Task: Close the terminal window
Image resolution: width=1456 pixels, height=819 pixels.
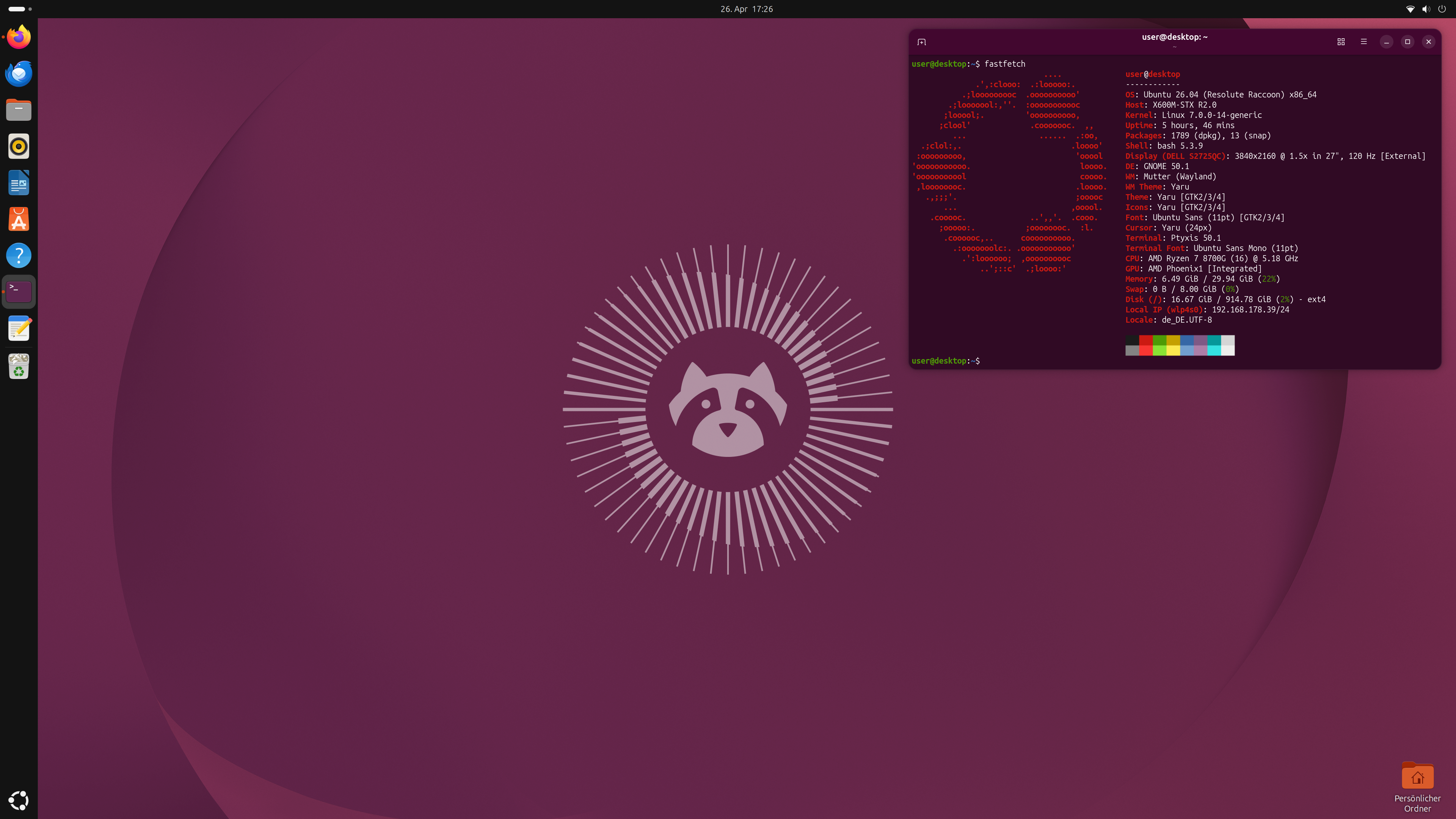Action: tap(1428, 42)
